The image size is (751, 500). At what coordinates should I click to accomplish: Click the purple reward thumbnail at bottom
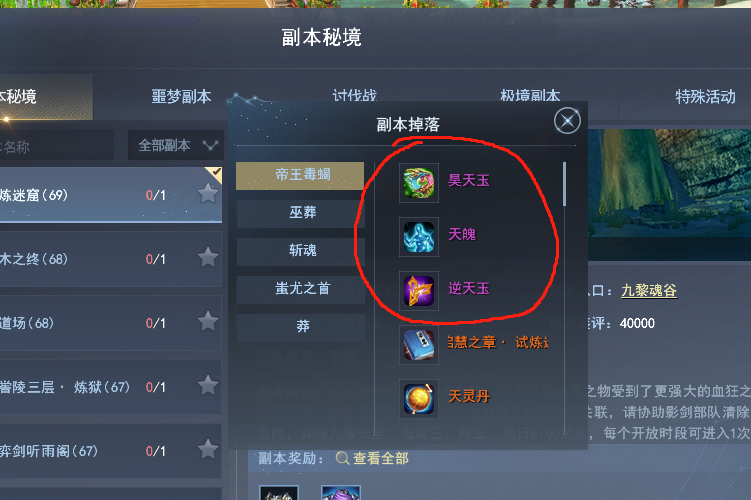(341, 493)
